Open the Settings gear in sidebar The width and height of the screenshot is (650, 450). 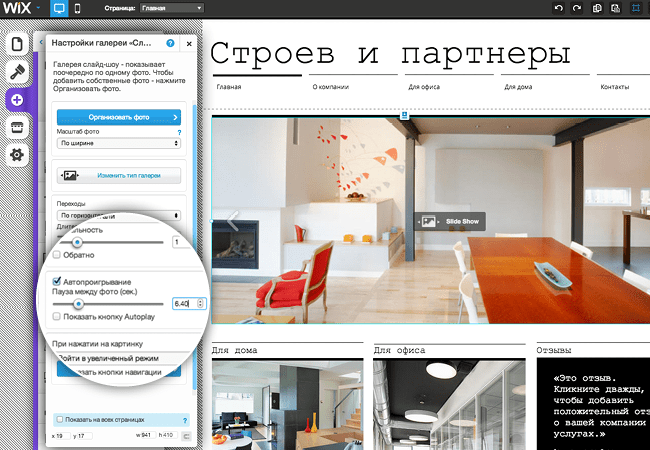17,155
